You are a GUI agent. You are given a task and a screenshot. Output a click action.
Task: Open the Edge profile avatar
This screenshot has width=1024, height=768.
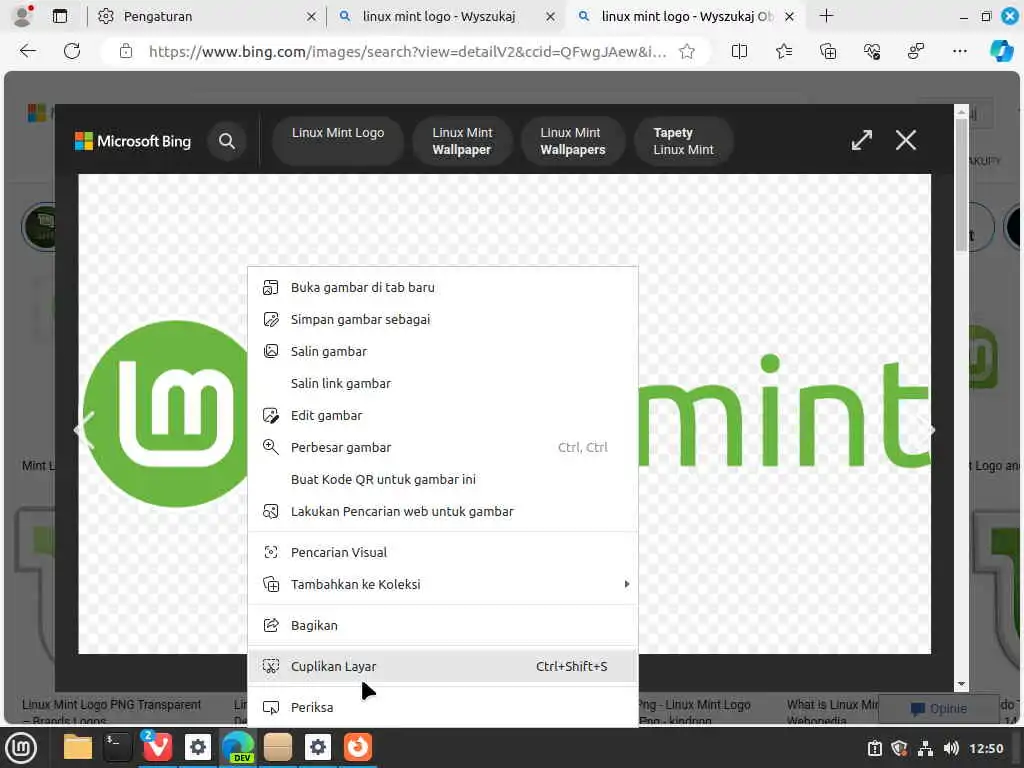23,16
